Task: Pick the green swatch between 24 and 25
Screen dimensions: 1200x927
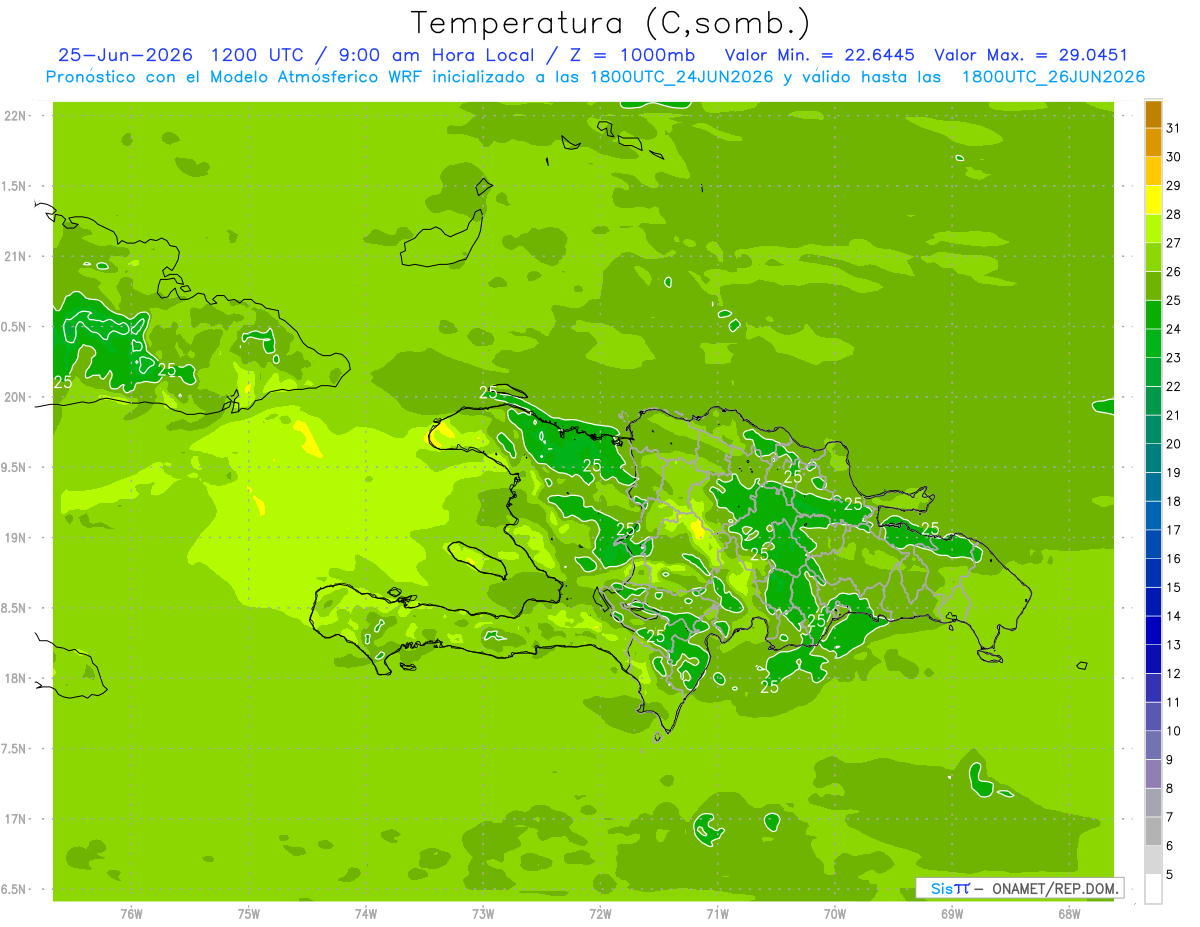Action: pos(1153,315)
